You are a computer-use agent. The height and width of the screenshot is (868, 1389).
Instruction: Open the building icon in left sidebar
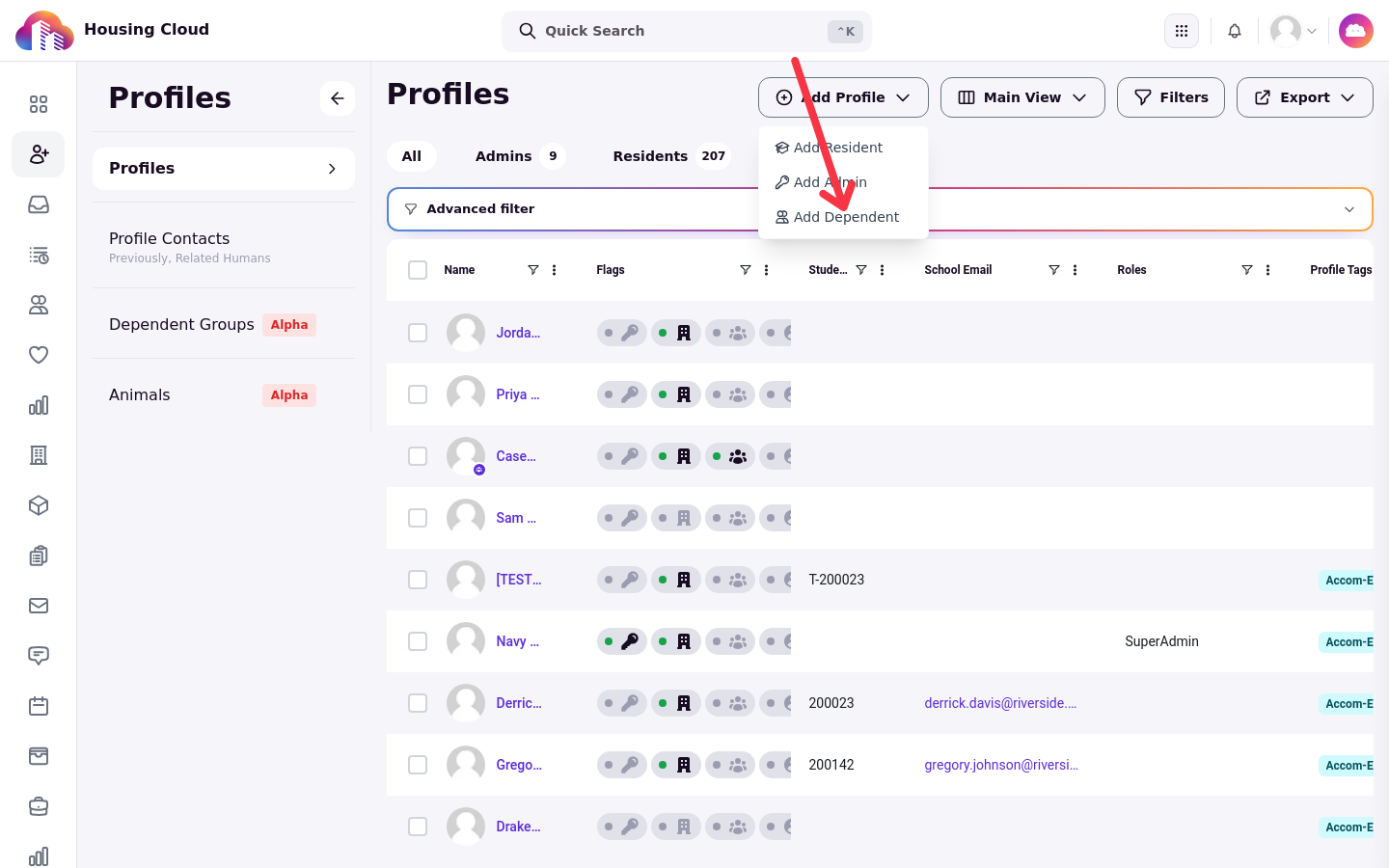(x=39, y=455)
